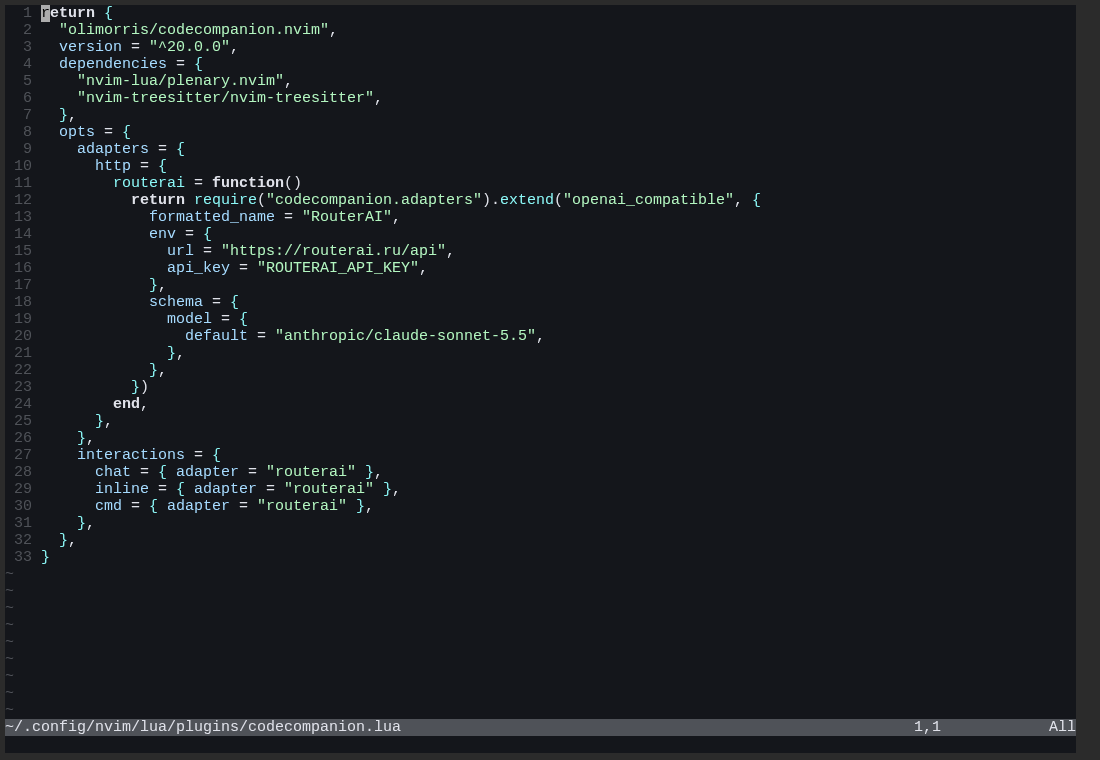
Task: Click the "url" key on line 15
Action: click(x=180, y=251)
